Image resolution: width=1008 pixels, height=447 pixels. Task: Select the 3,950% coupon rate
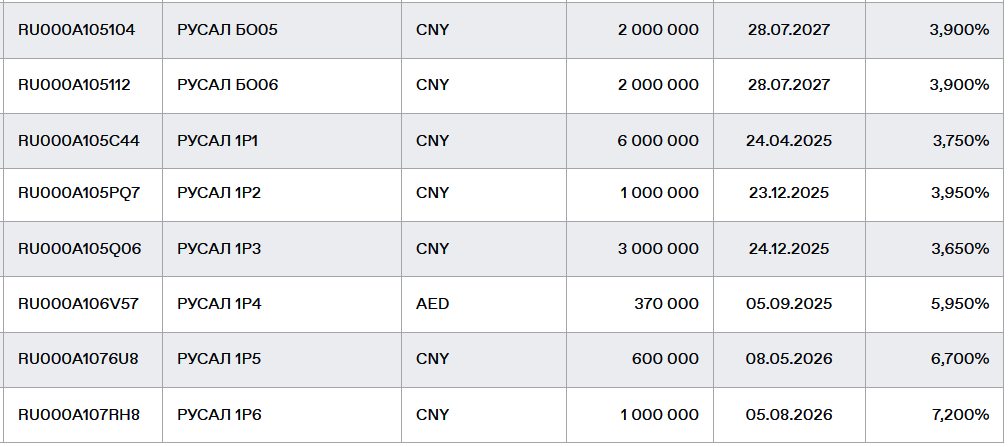(x=960, y=193)
